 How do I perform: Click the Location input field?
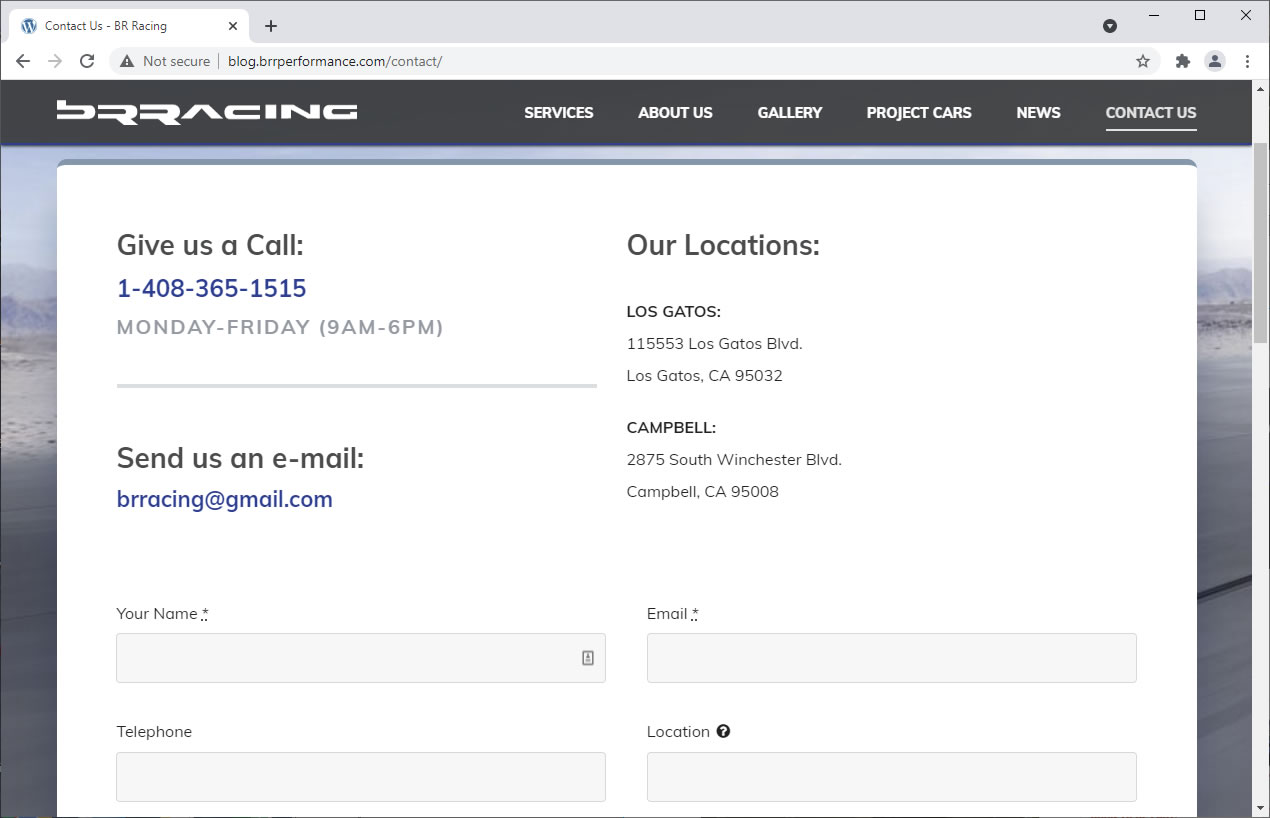click(891, 777)
